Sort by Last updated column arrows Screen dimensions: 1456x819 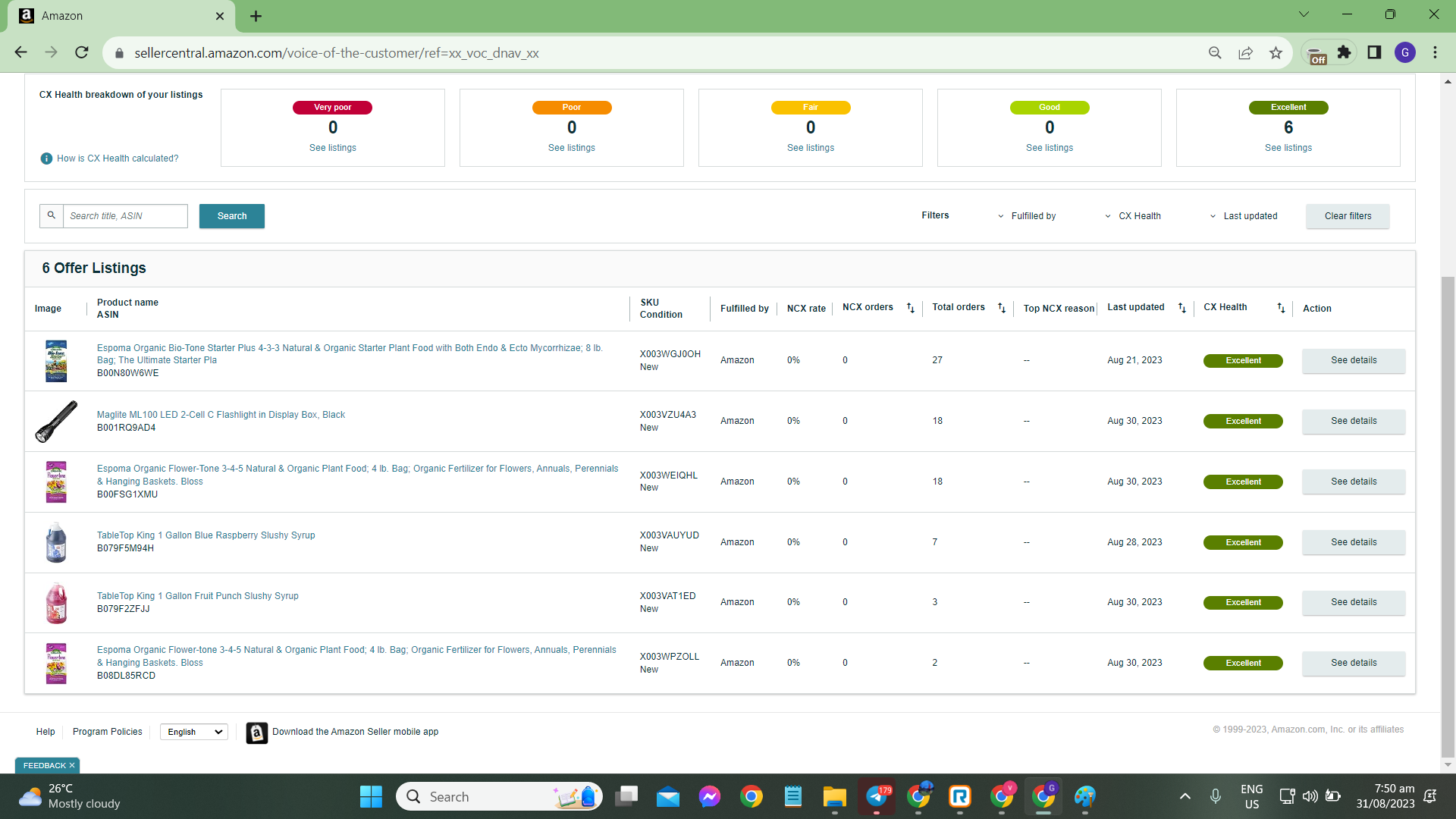pos(1182,308)
